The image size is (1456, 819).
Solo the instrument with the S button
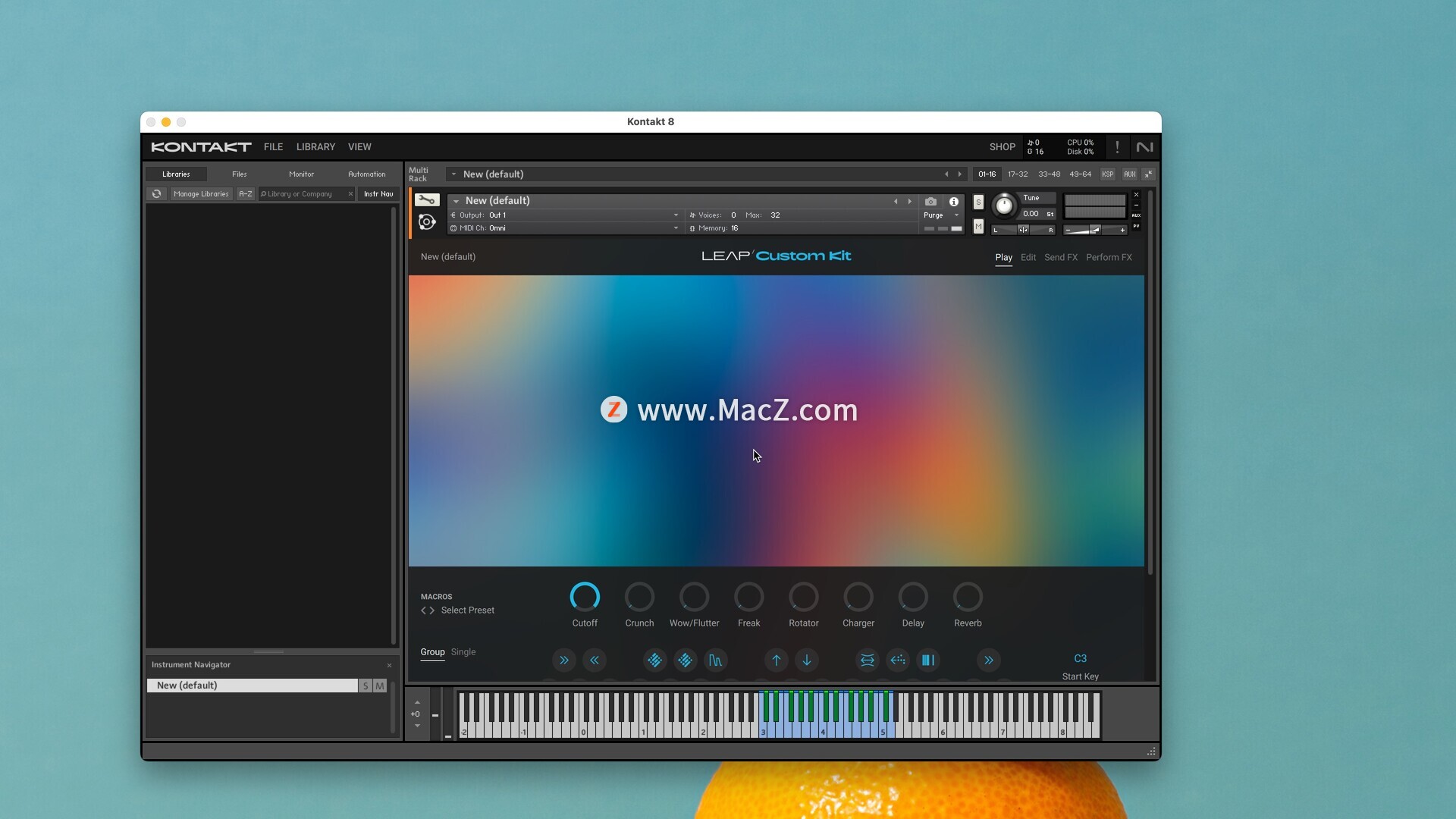pyautogui.click(x=978, y=202)
